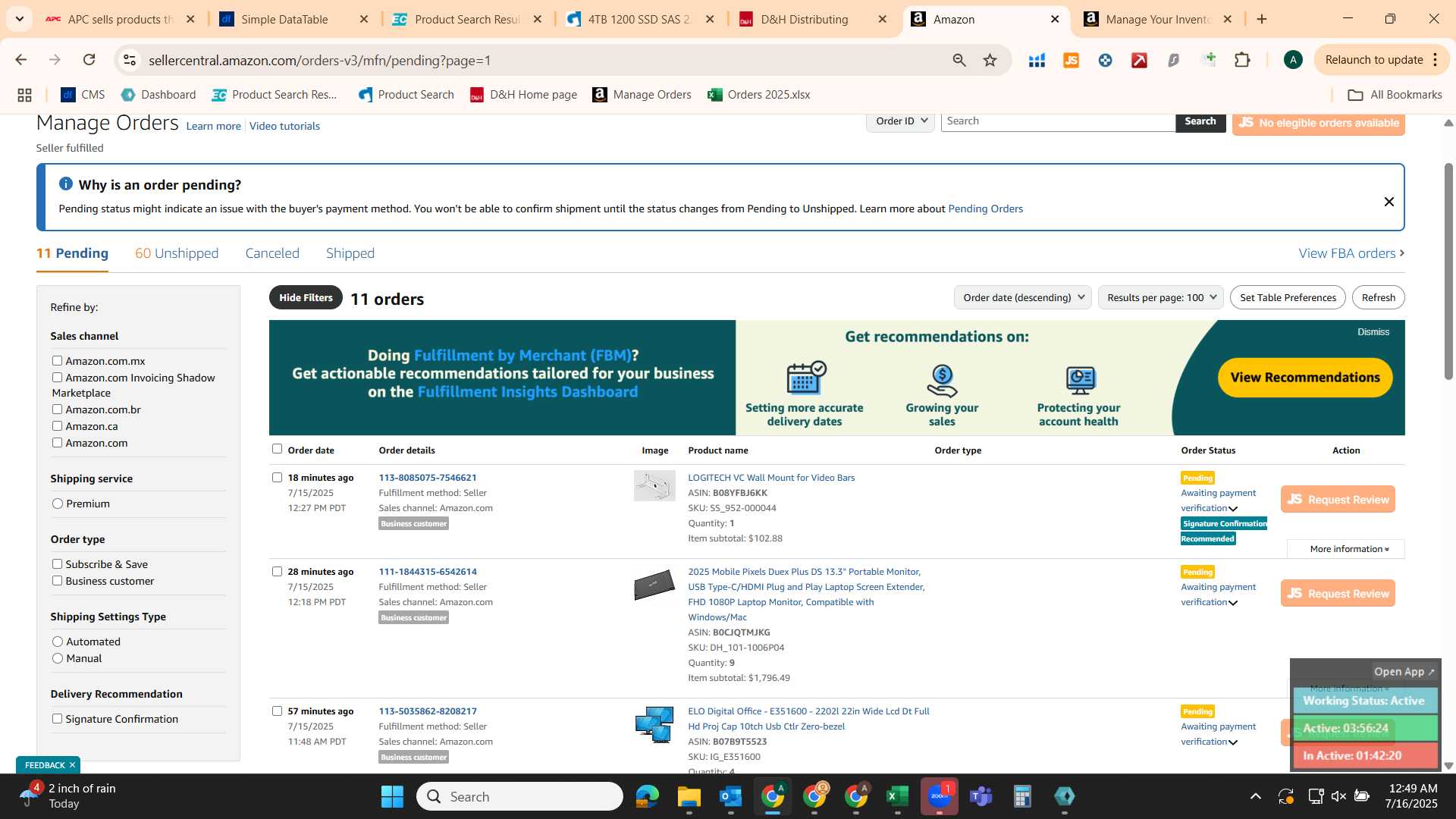Screen dimensions: 1456x819
Task: Check the Amazon.com sales channel
Action: point(57,443)
